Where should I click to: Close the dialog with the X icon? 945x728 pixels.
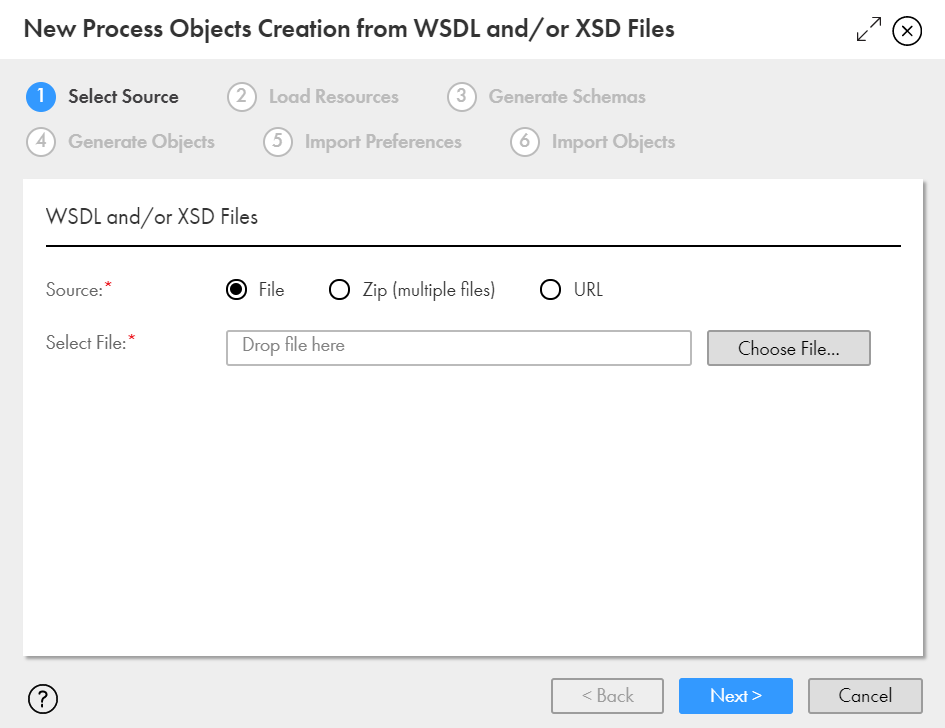pos(907,31)
